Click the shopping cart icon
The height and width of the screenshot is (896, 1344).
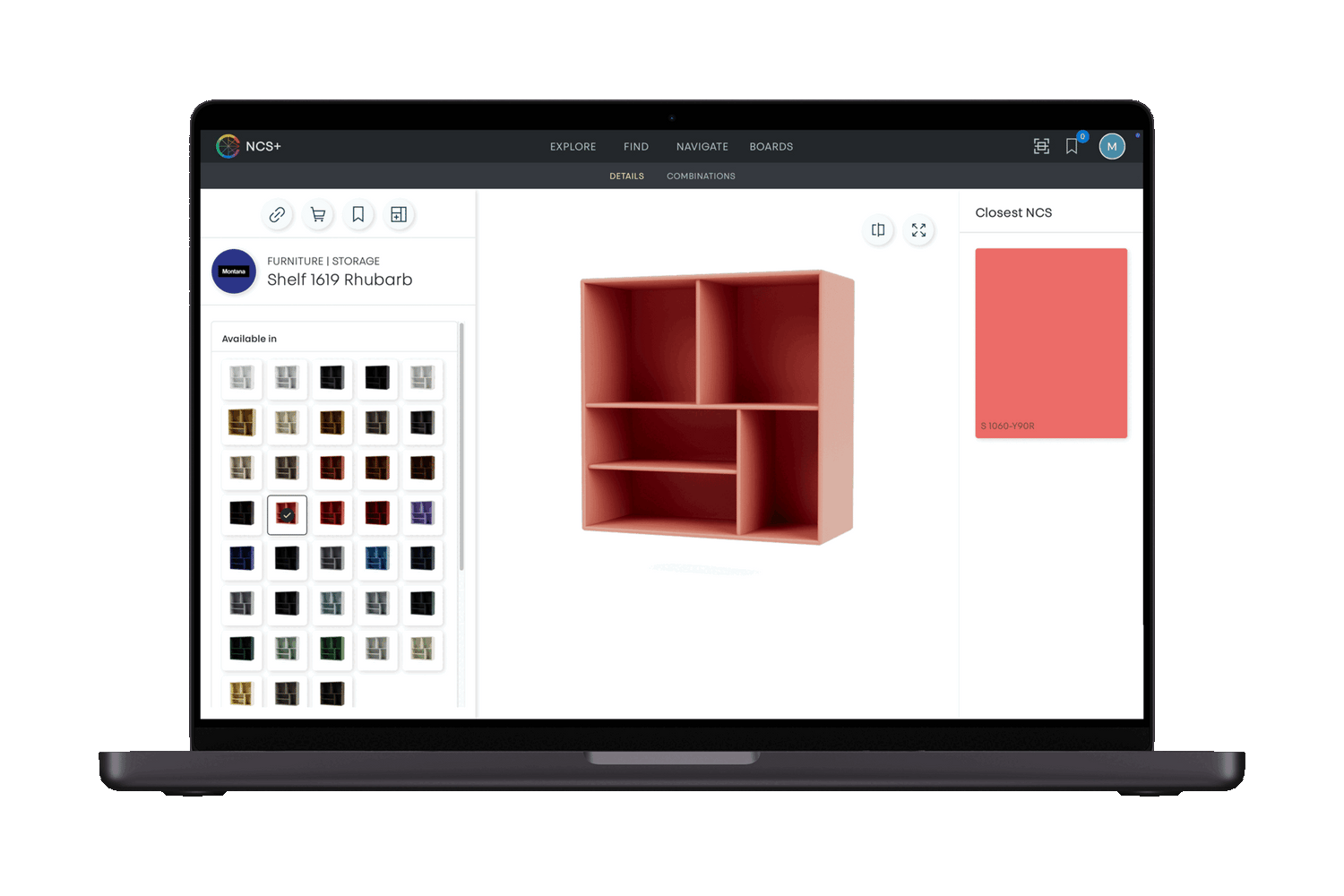[x=318, y=215]
